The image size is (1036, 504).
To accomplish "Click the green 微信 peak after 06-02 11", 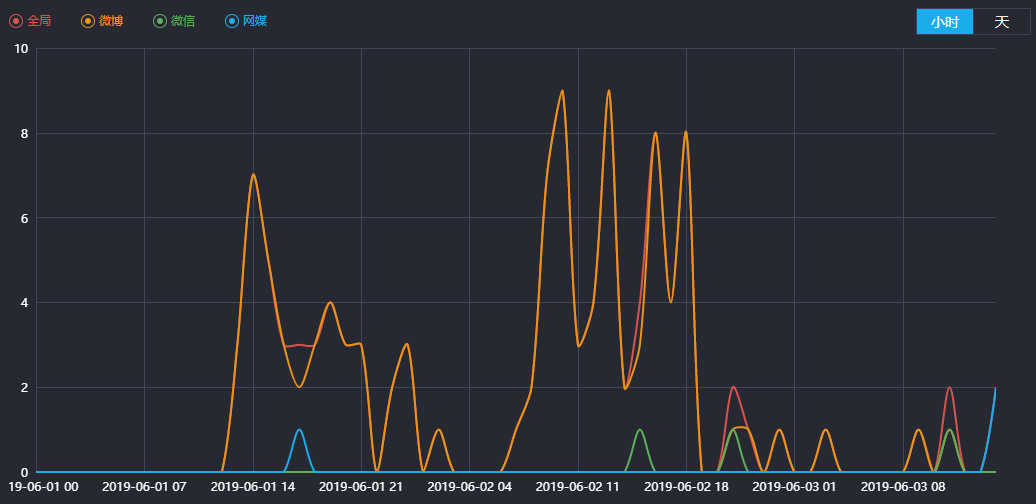I will coord(640,430).
